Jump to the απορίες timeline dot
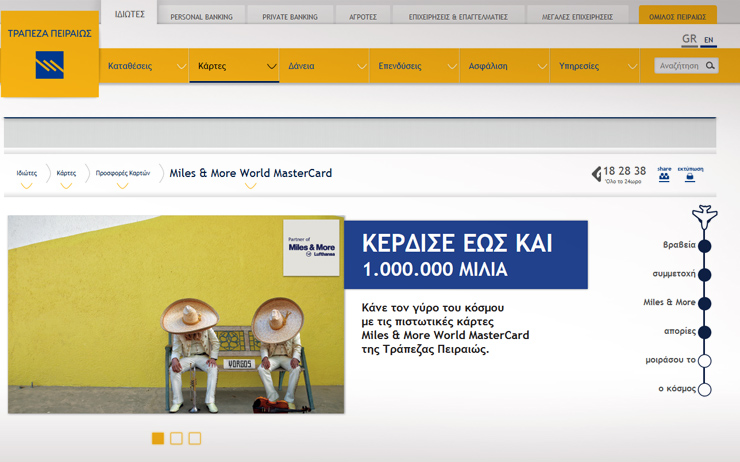 (x=705, y=332)
